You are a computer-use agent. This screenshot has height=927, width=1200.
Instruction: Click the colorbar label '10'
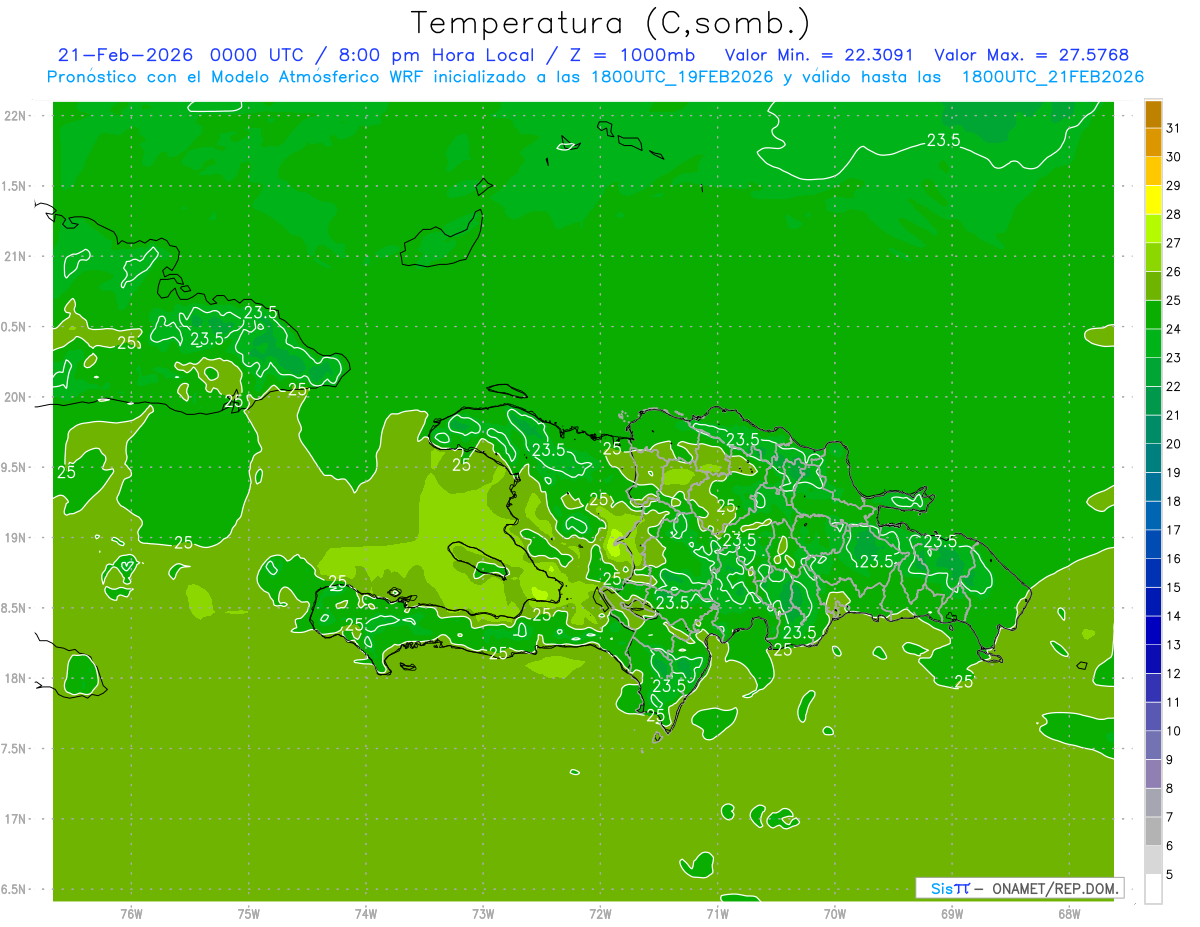click(x=1174, y=731)
